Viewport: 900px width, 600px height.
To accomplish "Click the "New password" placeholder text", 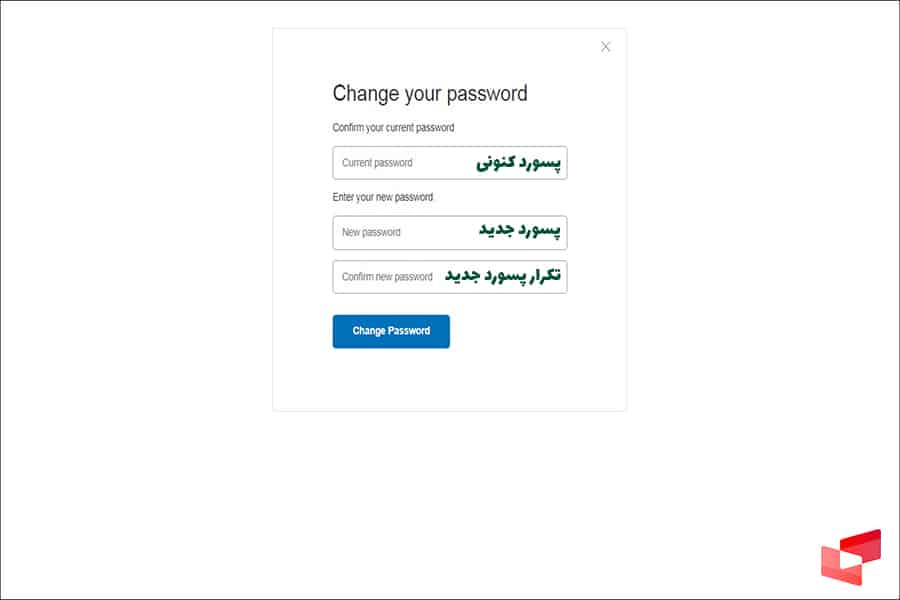I will (371, 232).
